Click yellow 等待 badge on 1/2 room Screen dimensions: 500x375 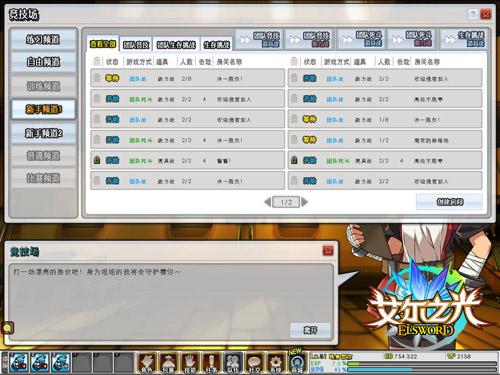[x=309, y=140]
